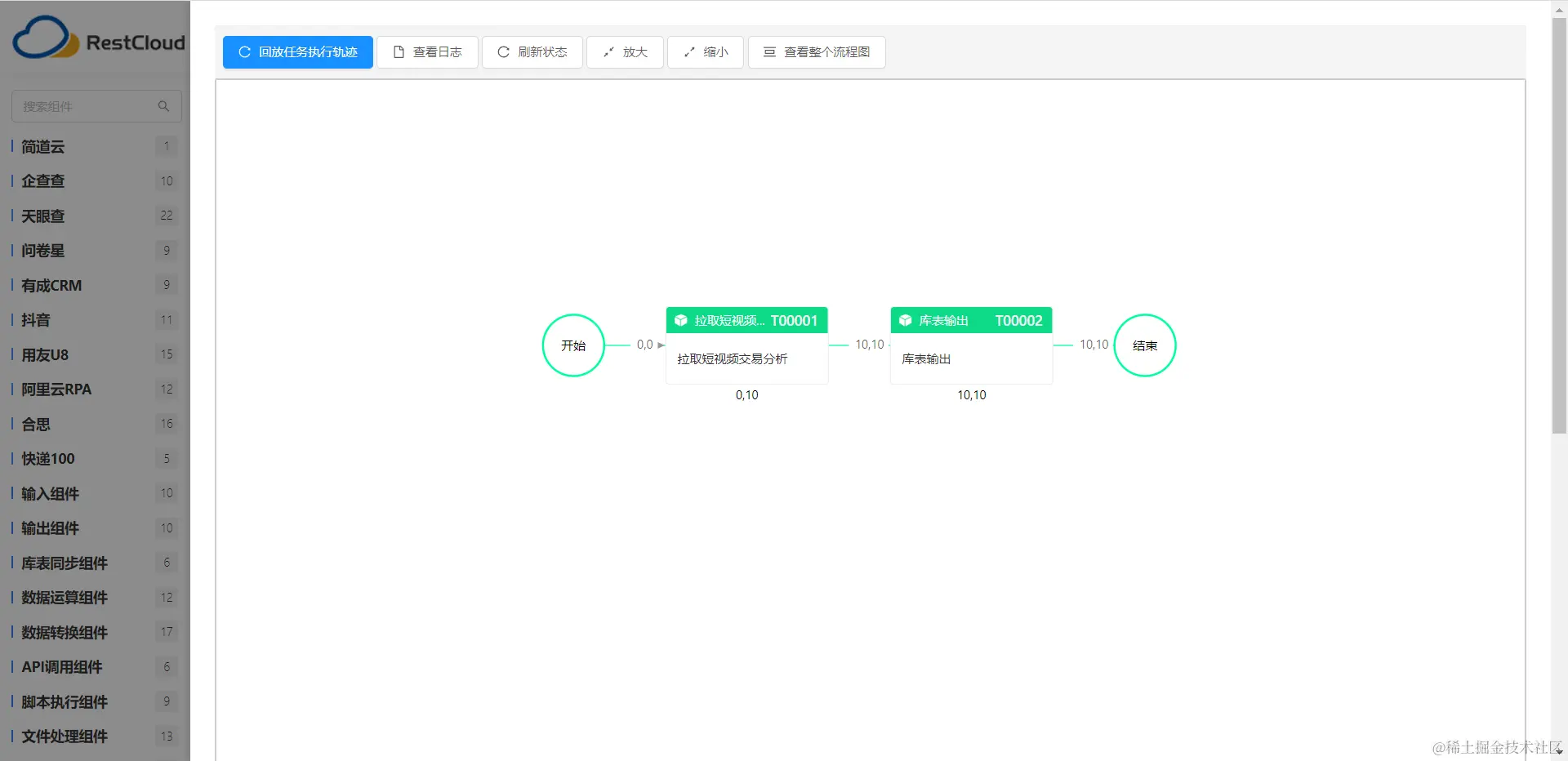This screenshot has height=761, width=1568.
Task: Click the zoom-in arrows icon beside 放大
Action: tap(608, 52)
